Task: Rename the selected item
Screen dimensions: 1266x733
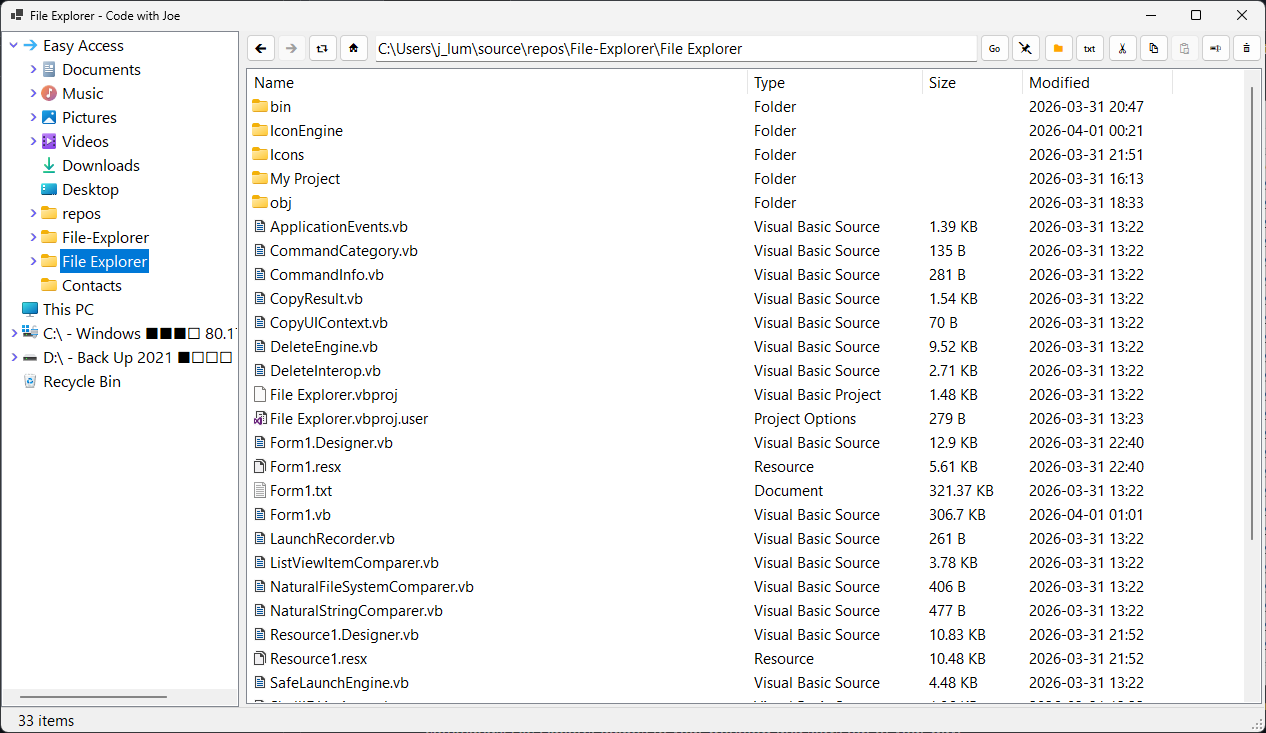Action: click(x=1215, y=47)
